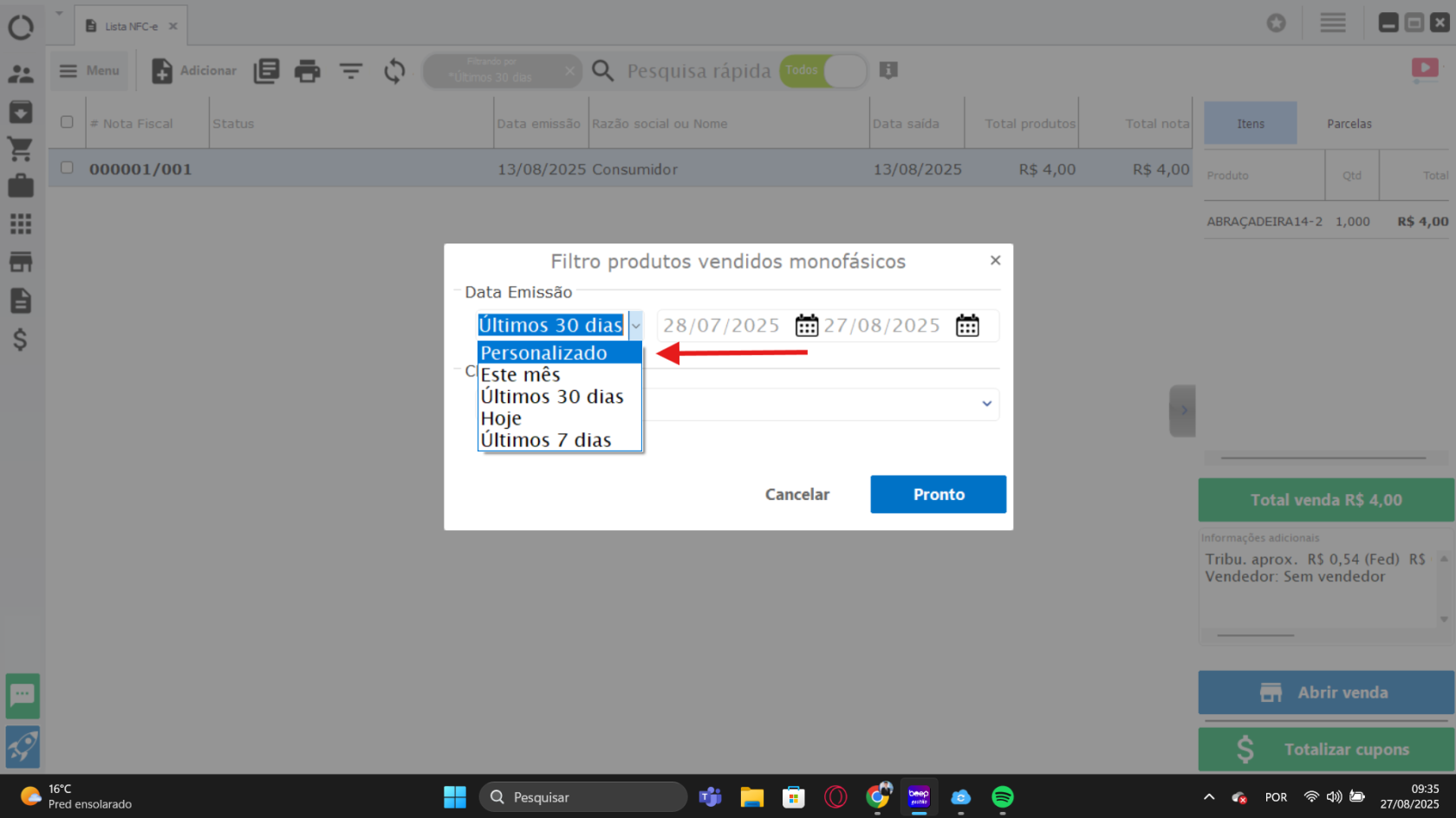1456x818 pixels.
Task: Switch to the Parcelas tab
Action: (x=1349, y=124)
